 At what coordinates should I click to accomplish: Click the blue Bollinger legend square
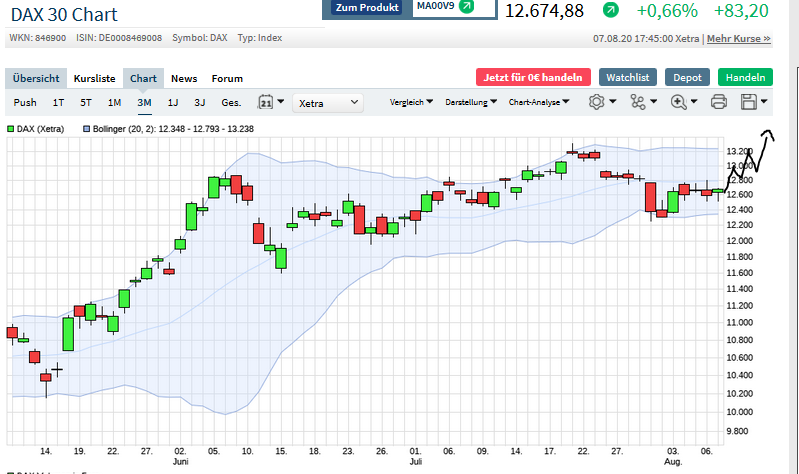coord(87,129)
